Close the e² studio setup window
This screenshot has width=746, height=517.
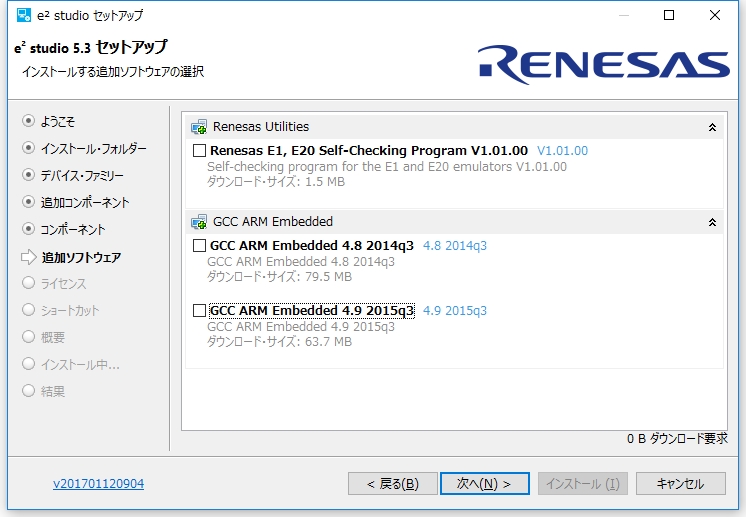(x=715, y=15)
